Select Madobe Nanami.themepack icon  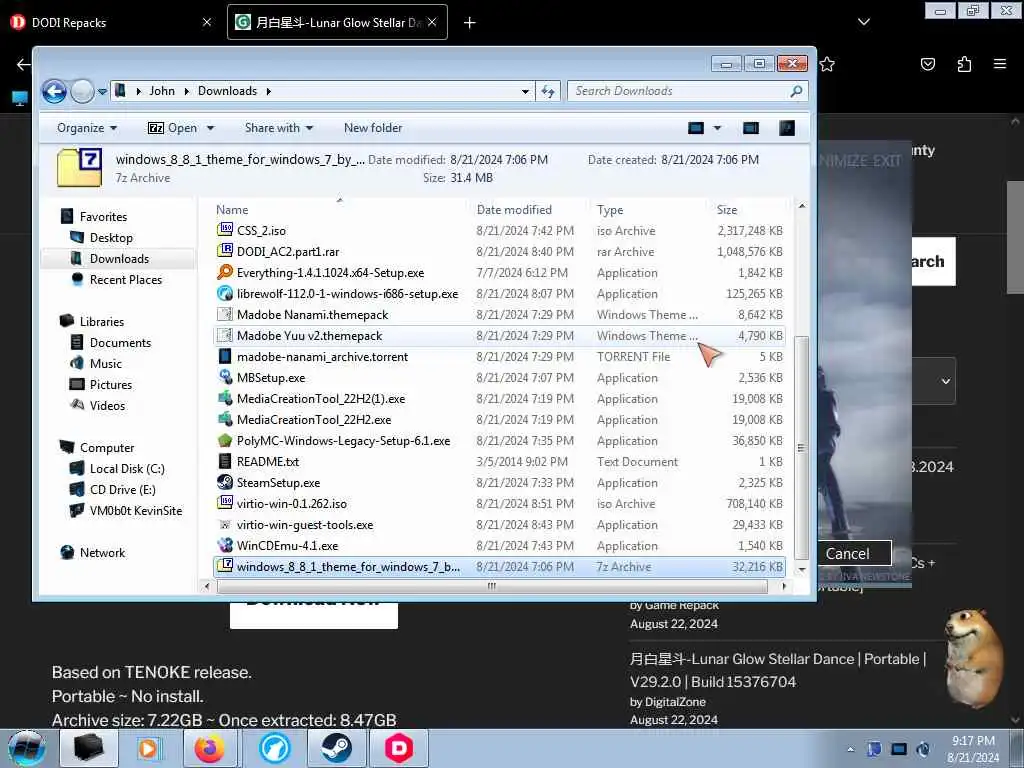coord(225,314)
